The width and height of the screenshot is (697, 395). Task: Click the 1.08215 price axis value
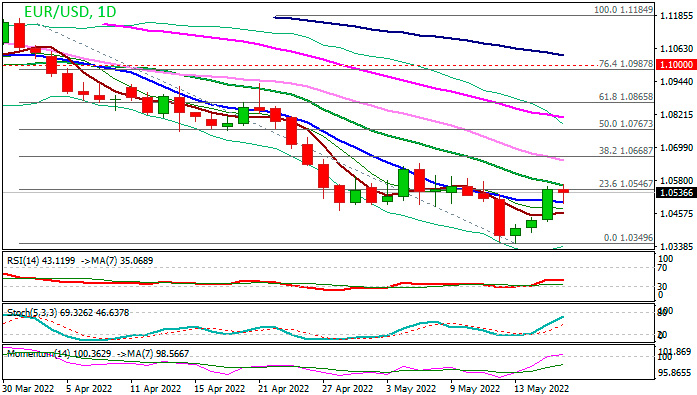pyautogui.click(x=677, y=115)
